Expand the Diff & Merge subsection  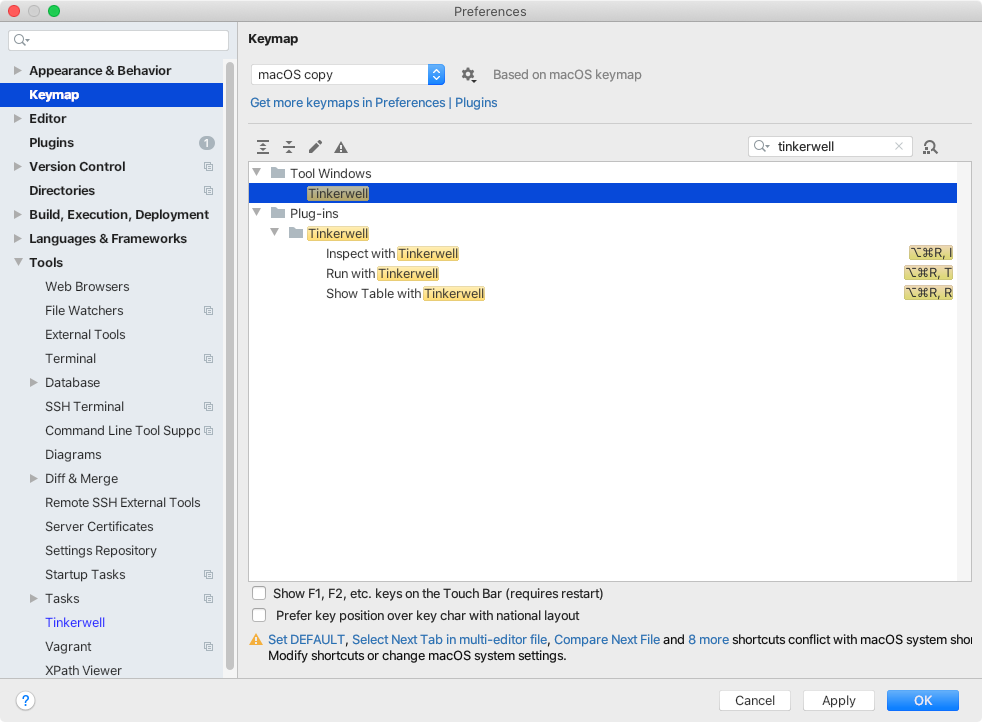[x=34, y=478]
